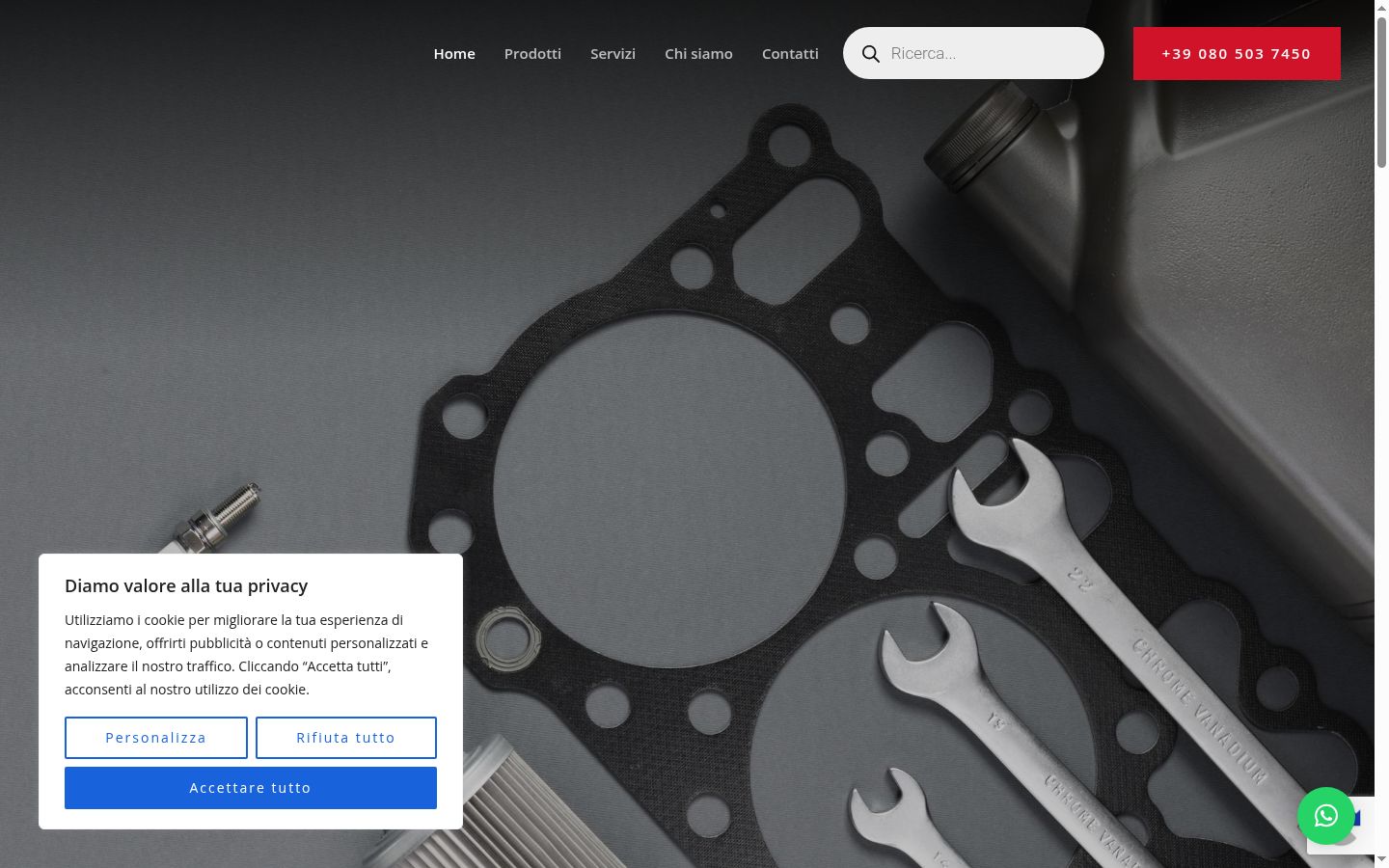Choose Personalizza cookie settings
1389x868 pixels.
tap(156, 738)
